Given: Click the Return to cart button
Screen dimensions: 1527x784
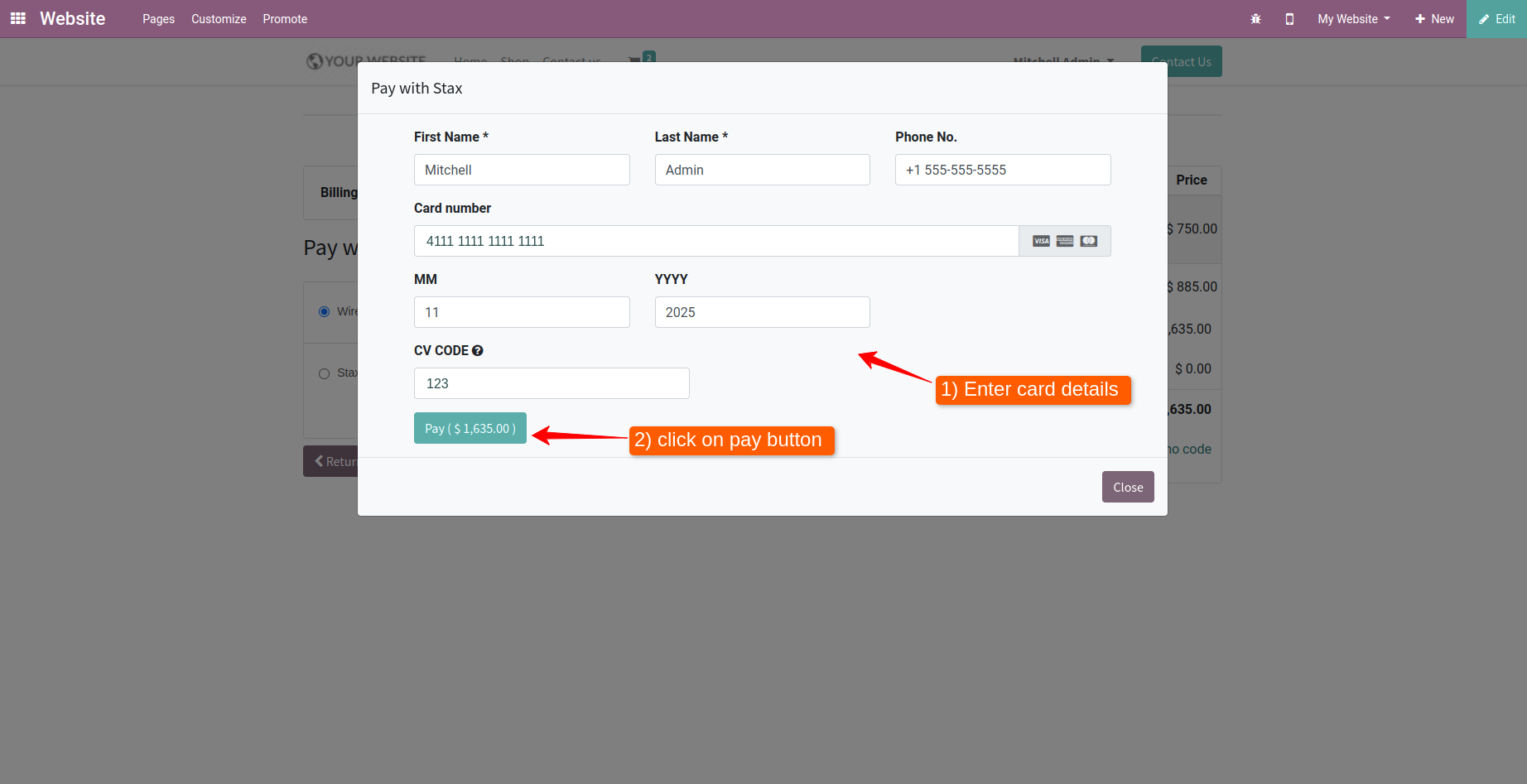Looking at the screenshot, I should point(330,461).
